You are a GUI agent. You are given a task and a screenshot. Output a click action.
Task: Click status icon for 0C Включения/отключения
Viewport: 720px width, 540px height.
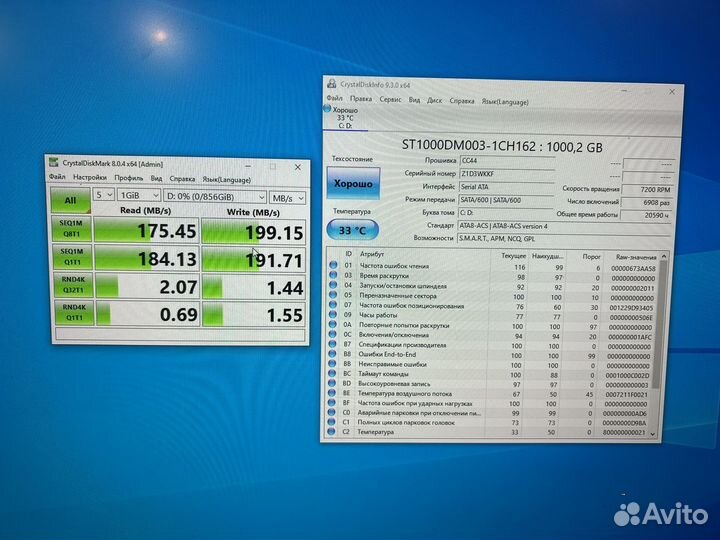tap(333, 334)
